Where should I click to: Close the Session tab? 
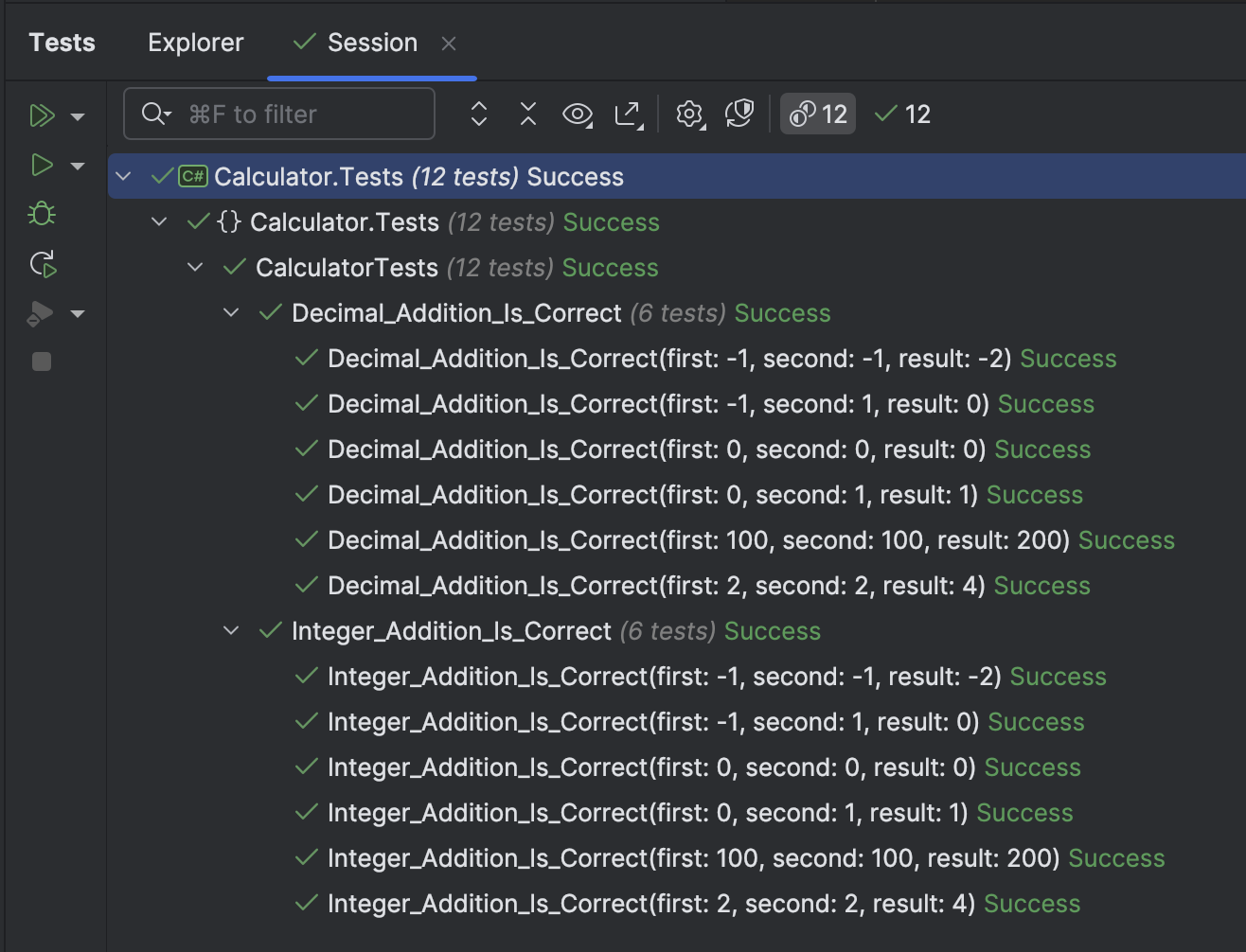click(448, 44)
